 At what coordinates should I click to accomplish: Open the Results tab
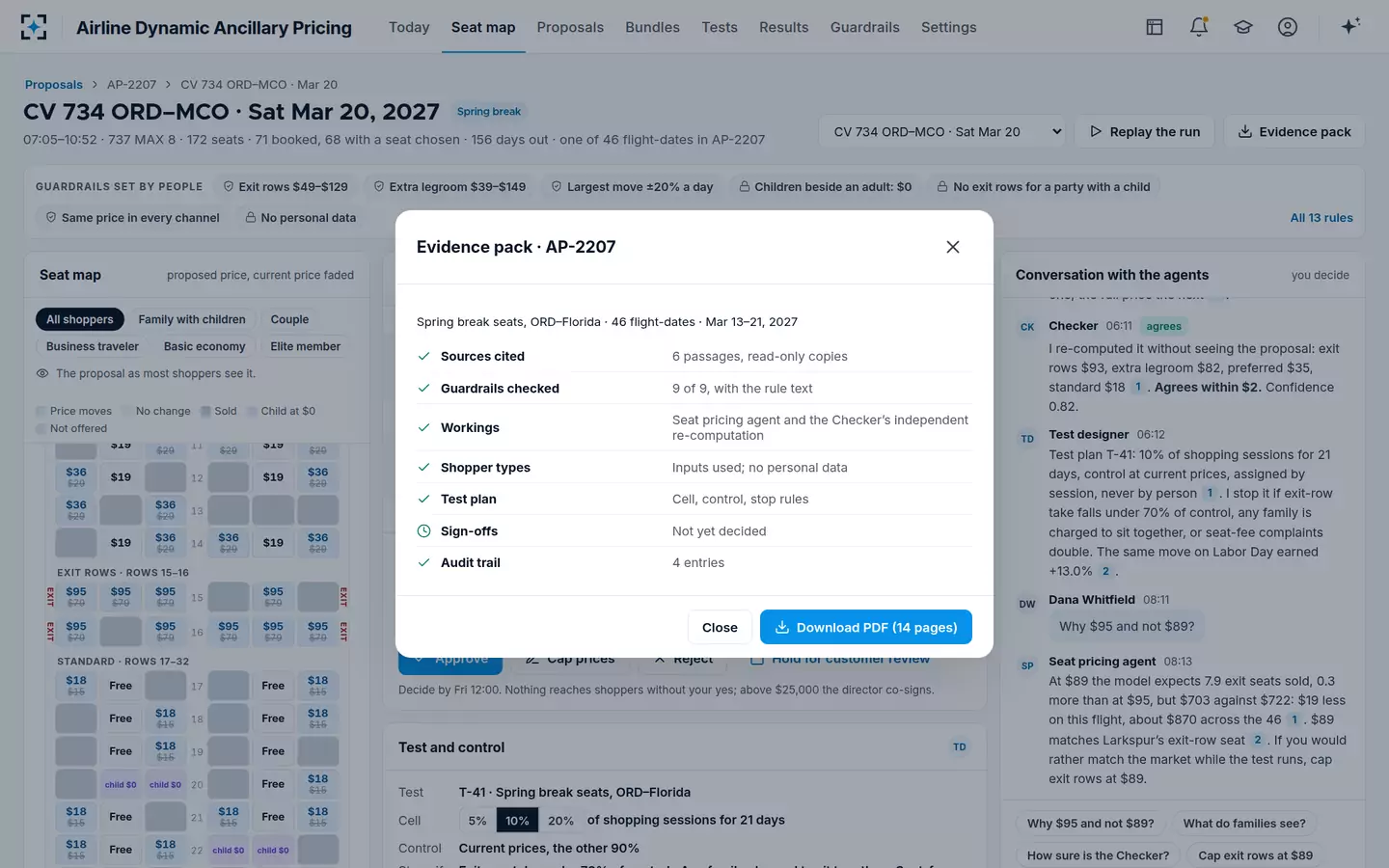click(784, 27)
